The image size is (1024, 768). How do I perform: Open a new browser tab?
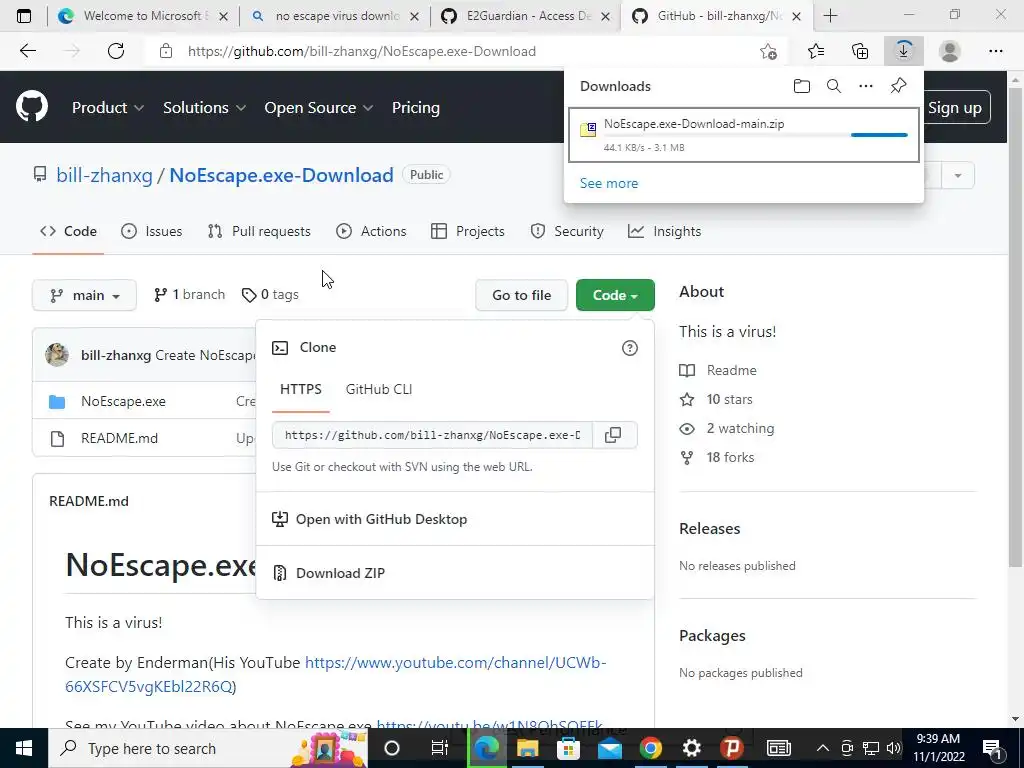click(x=830, y=16)
